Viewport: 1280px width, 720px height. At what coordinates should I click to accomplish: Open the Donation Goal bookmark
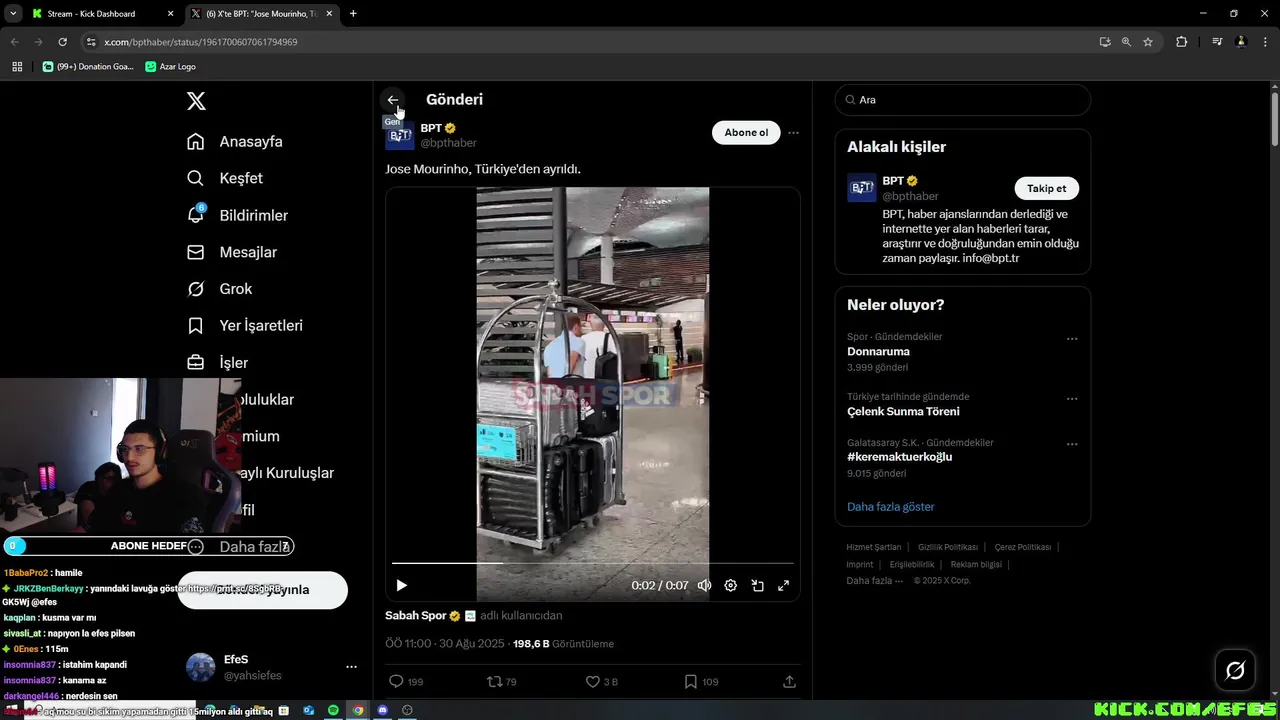[88, 67]
